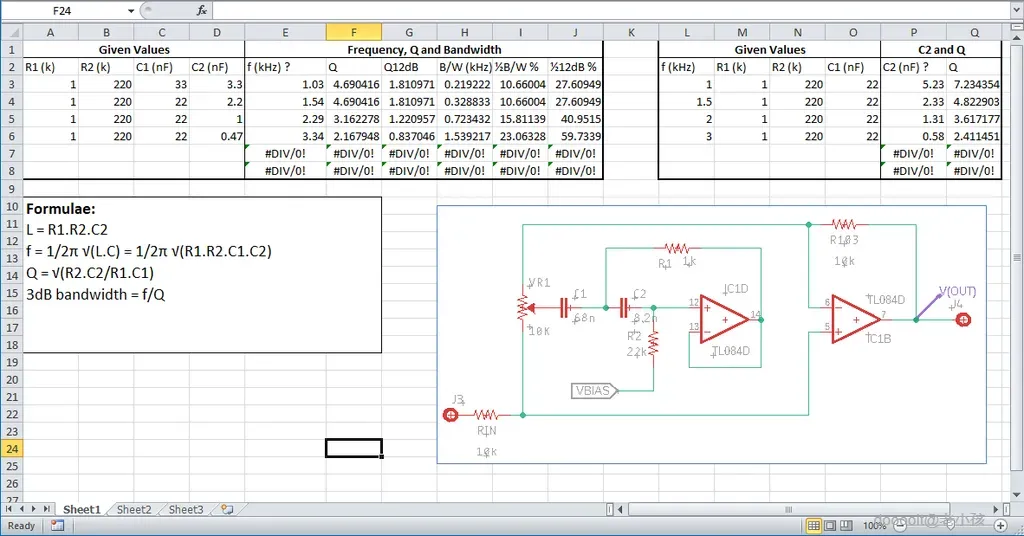The width and height of the screenshot is (1024, 536).
Task: Click the horizontal scrollbar thumb
Action: 789,509
